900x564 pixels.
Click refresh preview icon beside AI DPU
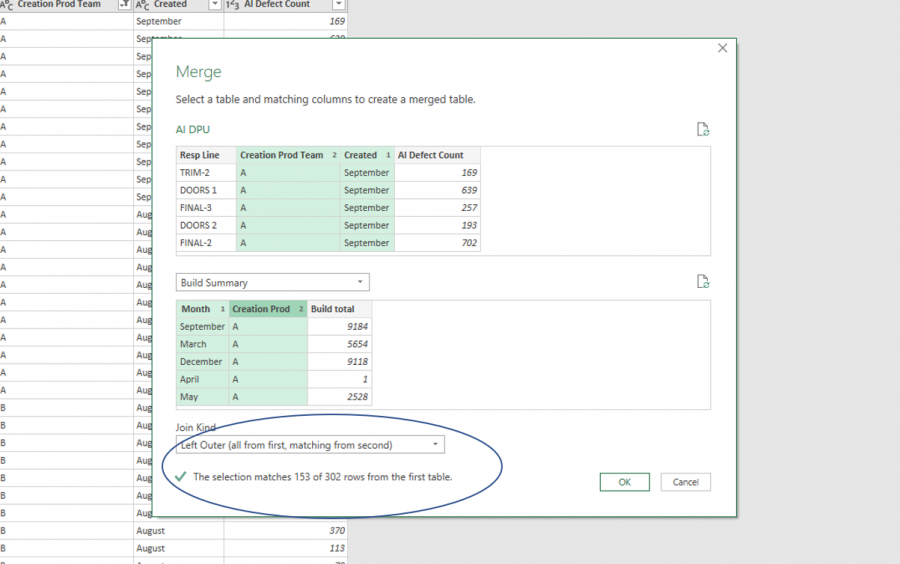[x=703, y=129]
